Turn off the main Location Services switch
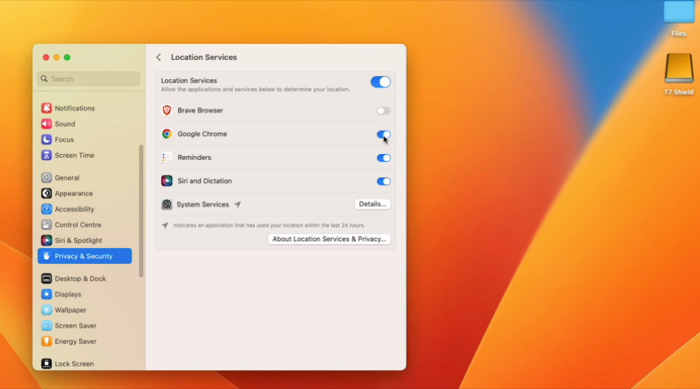 click(380, 82)
